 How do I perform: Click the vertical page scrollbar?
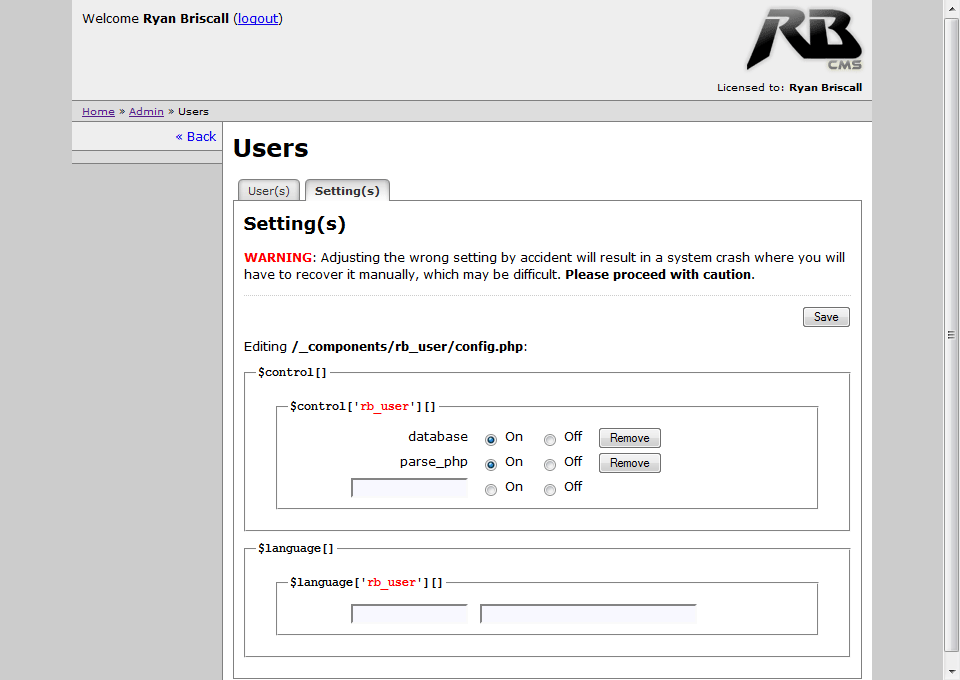[x=951, y=335]
